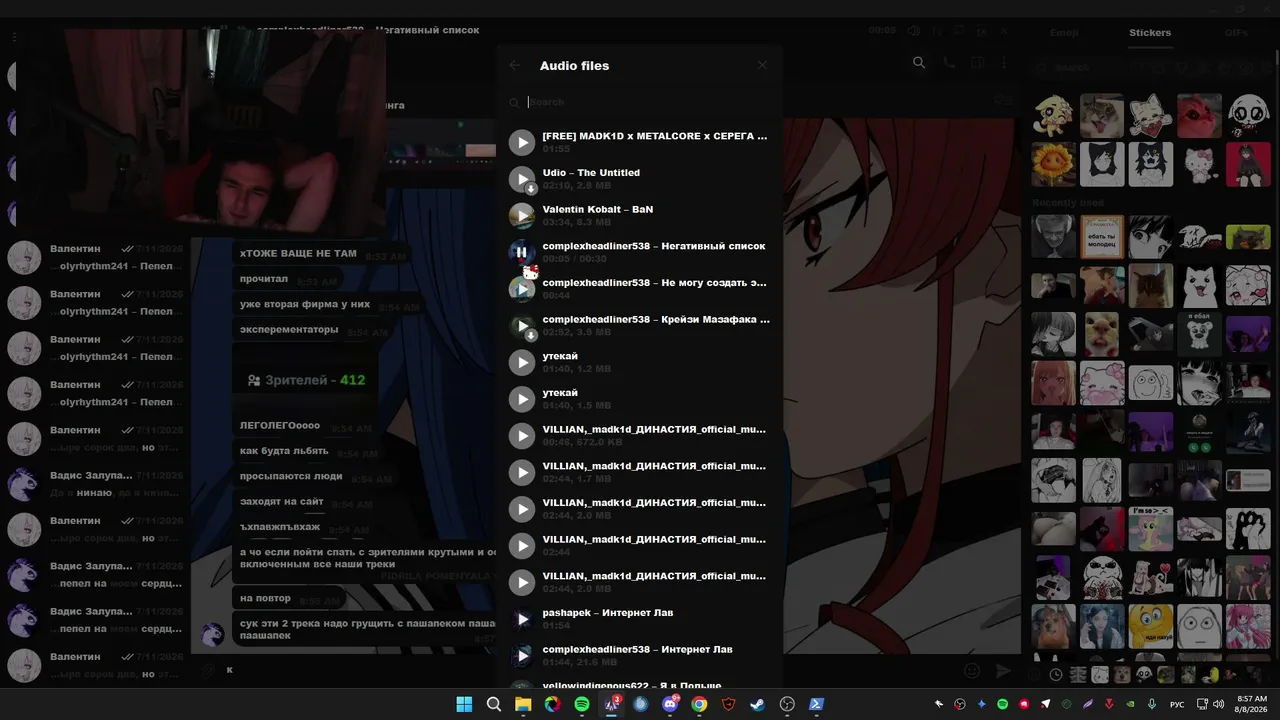1280x720 pixels.
Task: Open Windows taskbar Search
Action: (x=493, y=704)
